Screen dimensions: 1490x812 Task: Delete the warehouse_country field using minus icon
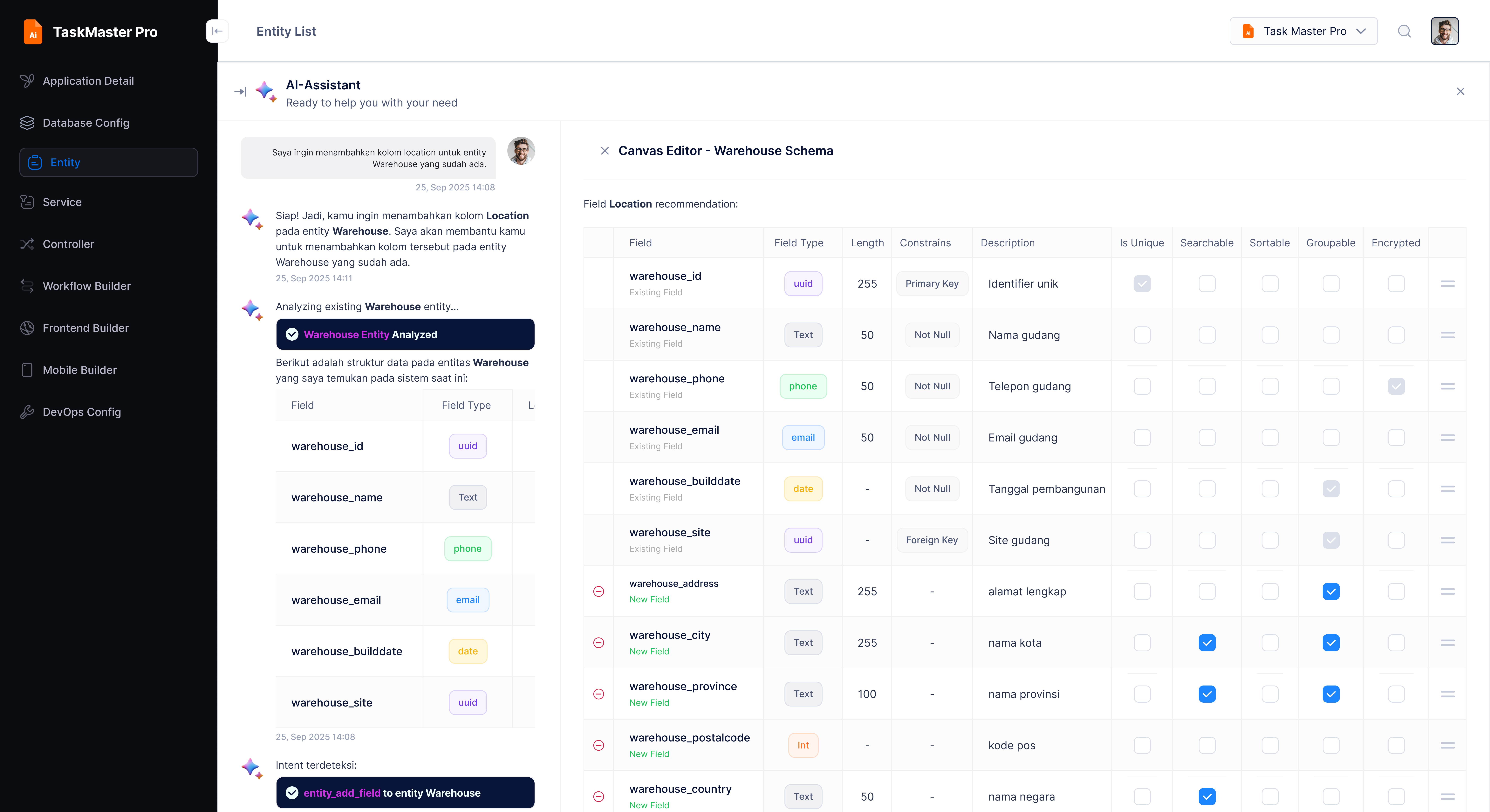(599, 796)
